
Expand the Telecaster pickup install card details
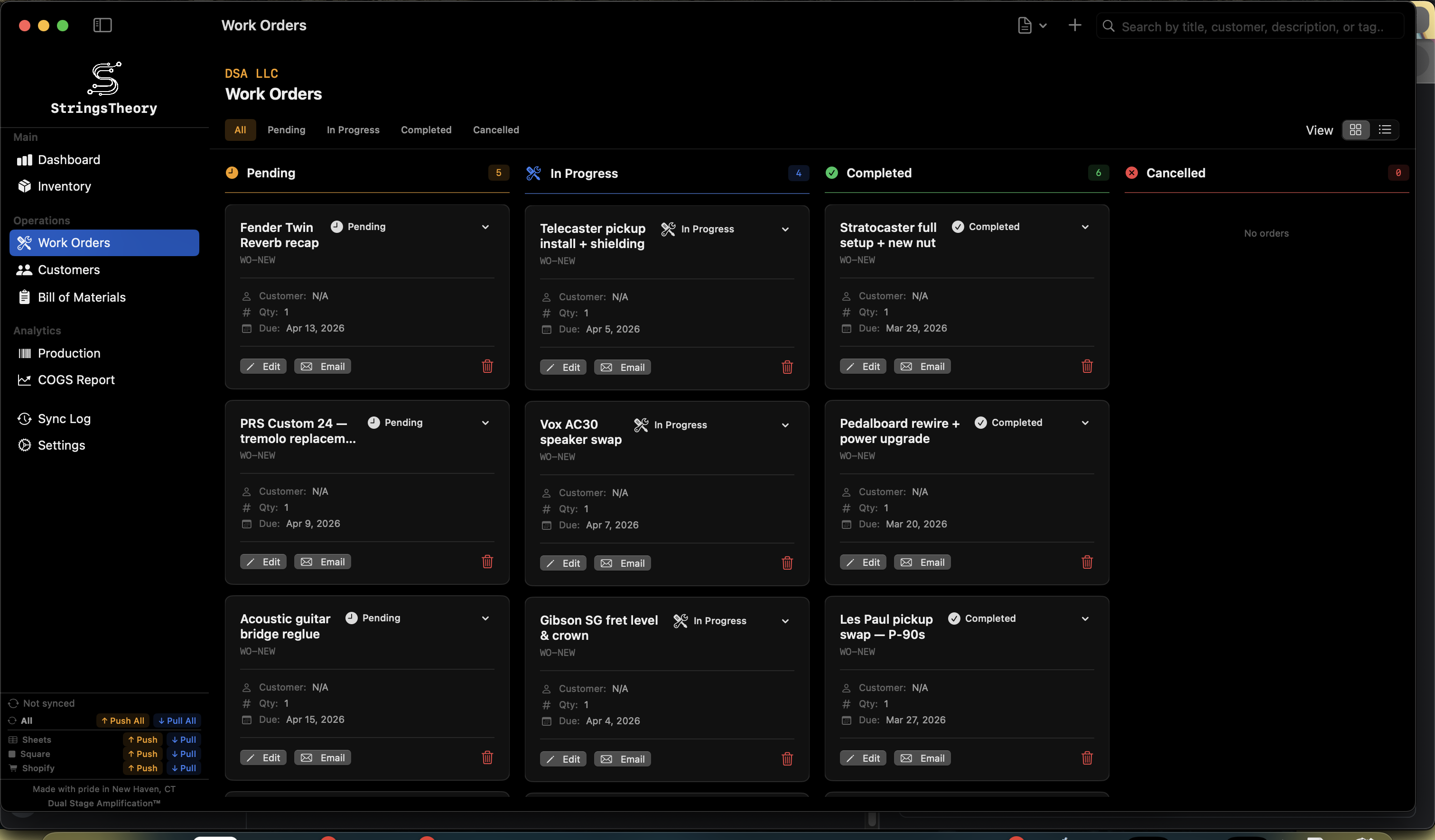tap(785, 229)
